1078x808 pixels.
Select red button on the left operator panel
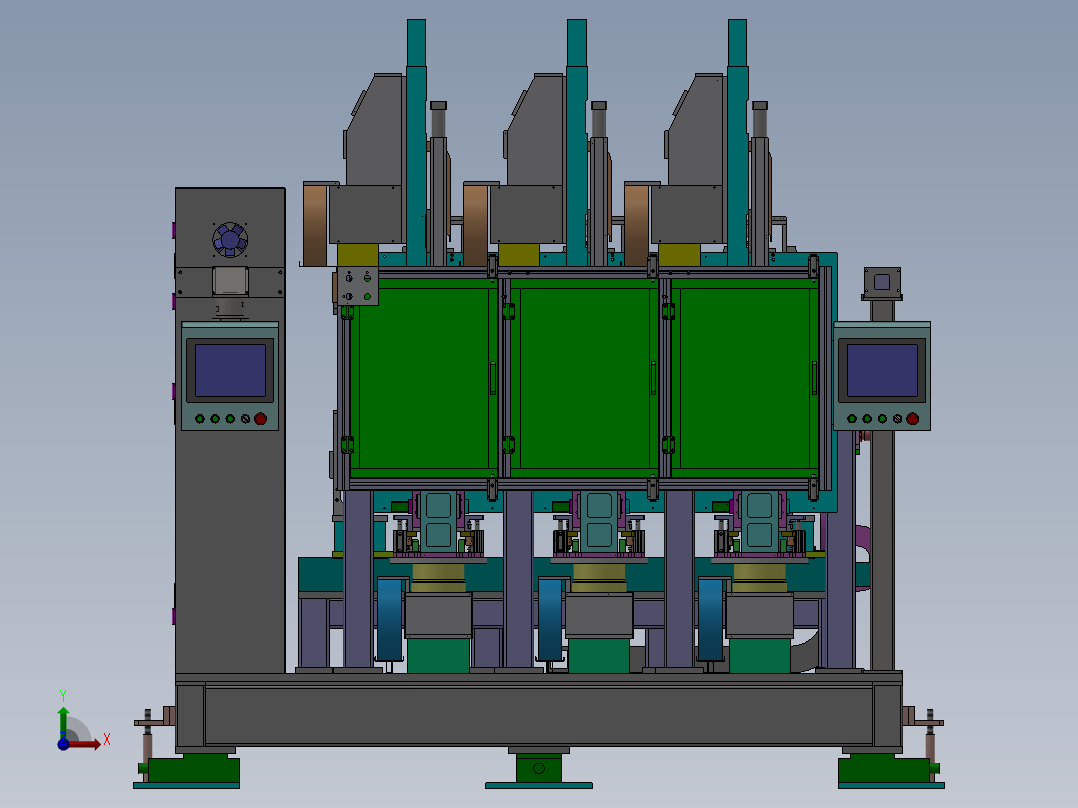coord(261,418)
